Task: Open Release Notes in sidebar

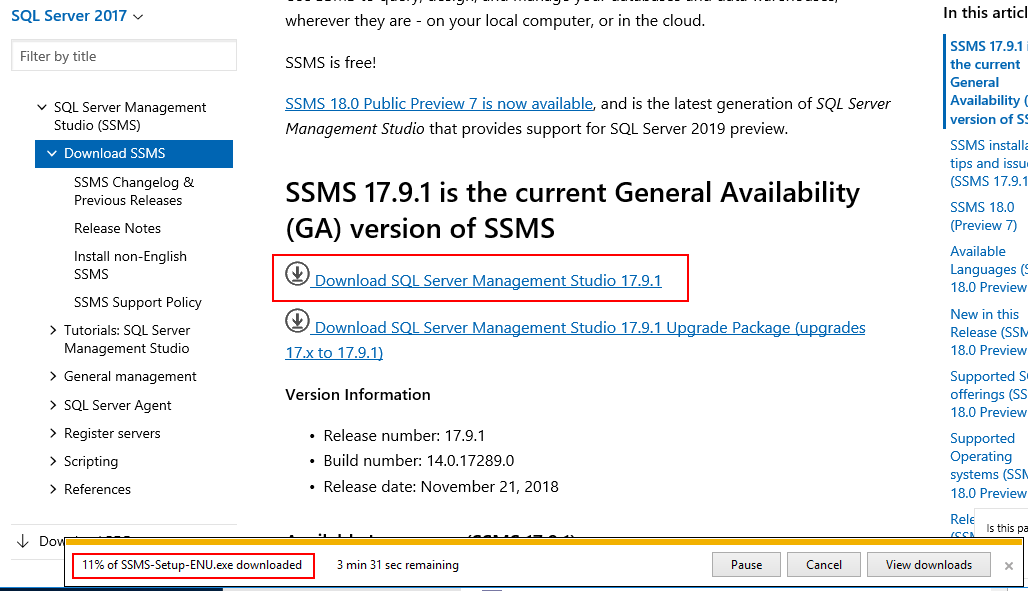Action: tap(117, 228)
